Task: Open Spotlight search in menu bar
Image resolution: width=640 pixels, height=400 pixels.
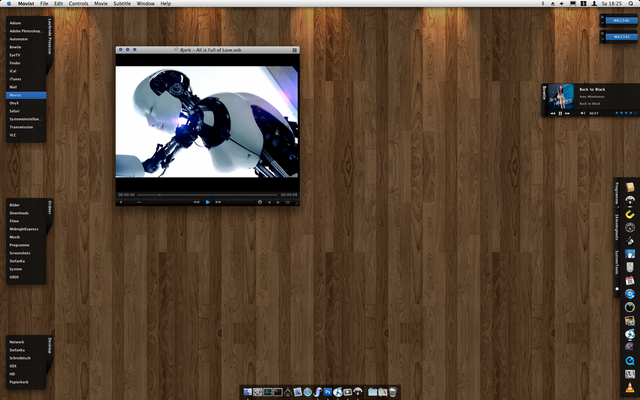Action: coord(632,3)
